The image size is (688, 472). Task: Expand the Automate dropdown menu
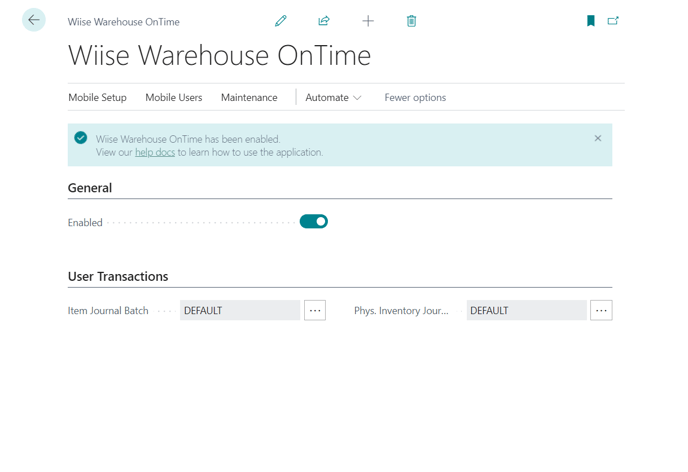[x=333, y=97]
